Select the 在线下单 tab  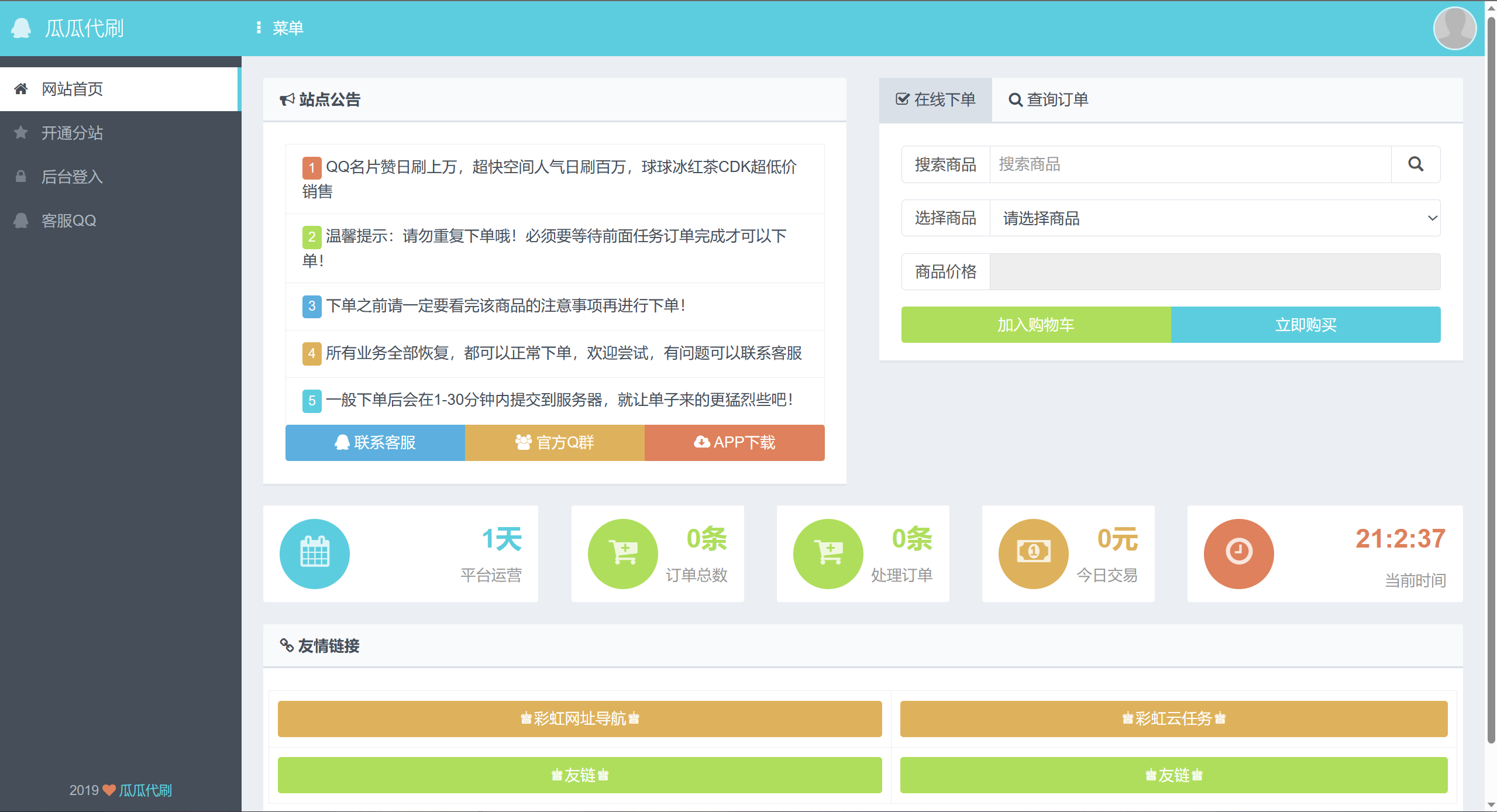click(x=935, y=100)
